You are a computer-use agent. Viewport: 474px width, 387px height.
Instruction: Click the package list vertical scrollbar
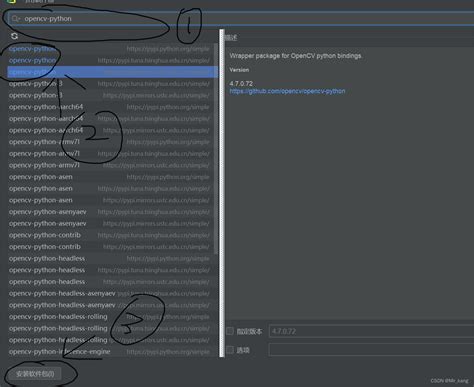coord(216,148)
